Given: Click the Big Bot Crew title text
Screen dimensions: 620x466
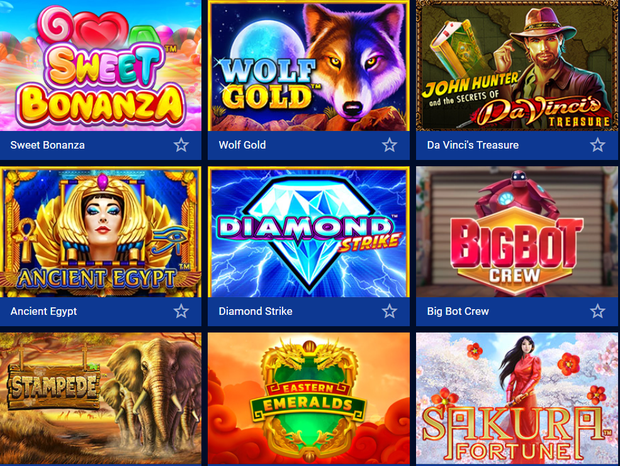Looking at the screenshot, I should click(458, 311).
